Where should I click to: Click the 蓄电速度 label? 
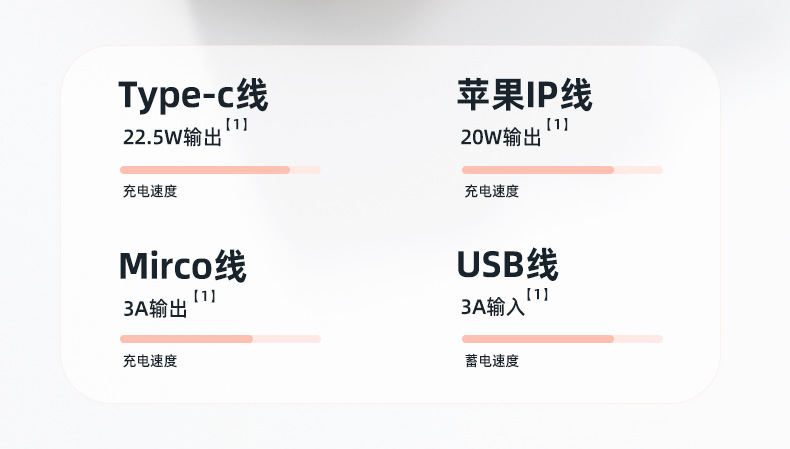click(x=491, y=361)
